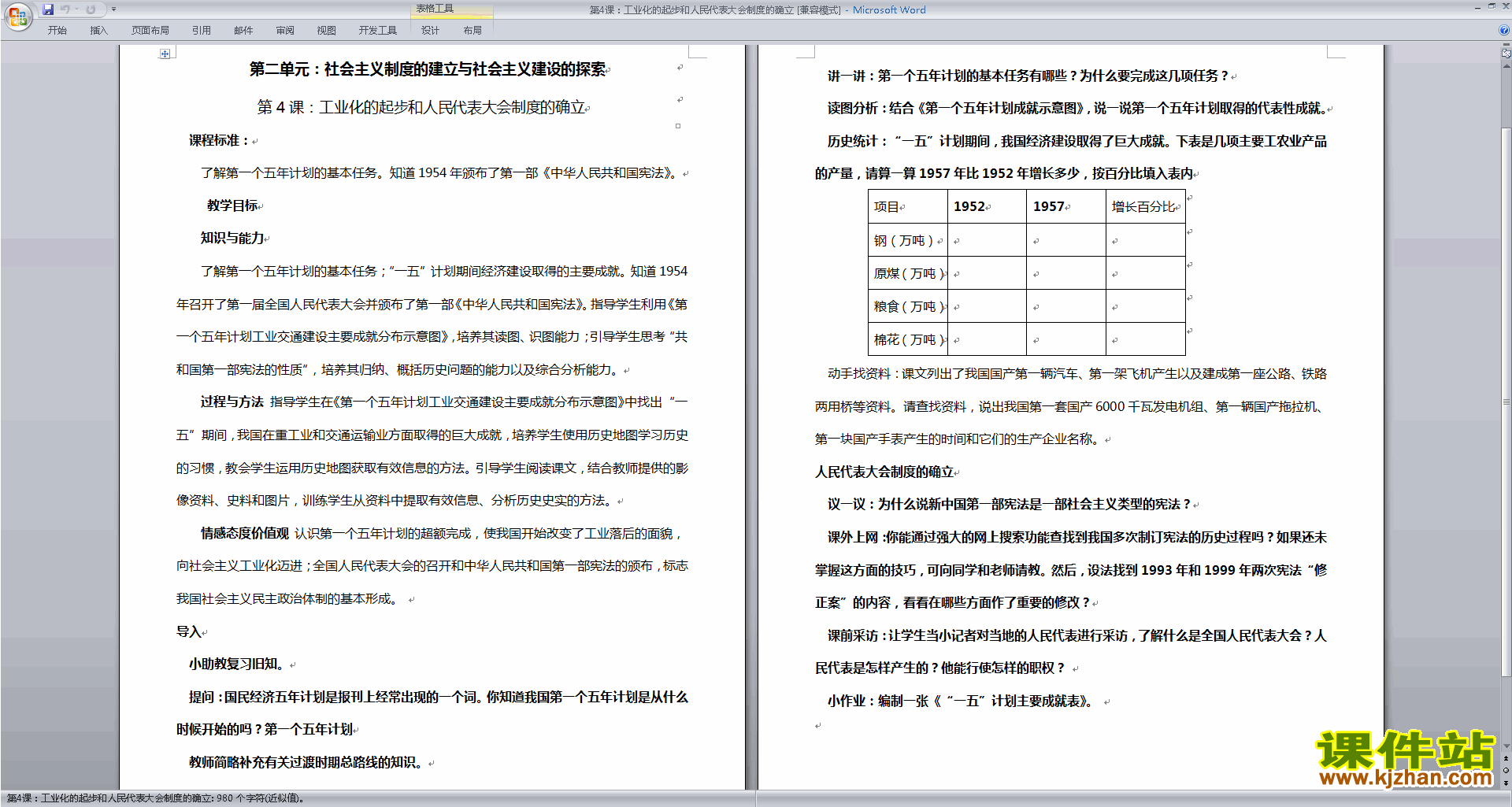
Task: Click the empty 1957 cell in the 原煤 row
Action: [x=1066, y=273]
